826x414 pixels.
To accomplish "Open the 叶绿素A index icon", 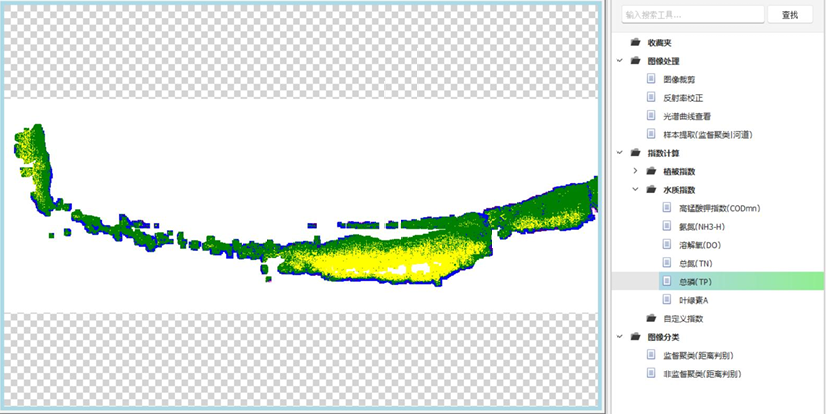I will (667, 299).
